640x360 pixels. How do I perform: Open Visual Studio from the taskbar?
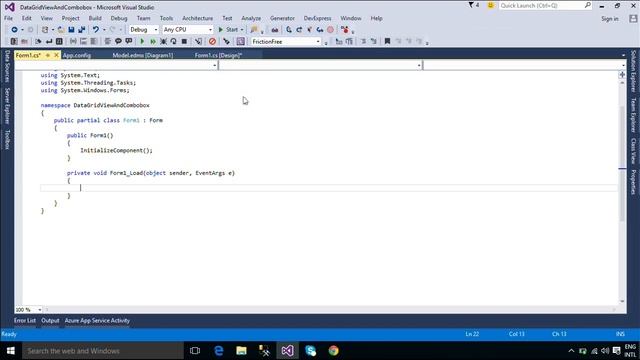(287, 351)
